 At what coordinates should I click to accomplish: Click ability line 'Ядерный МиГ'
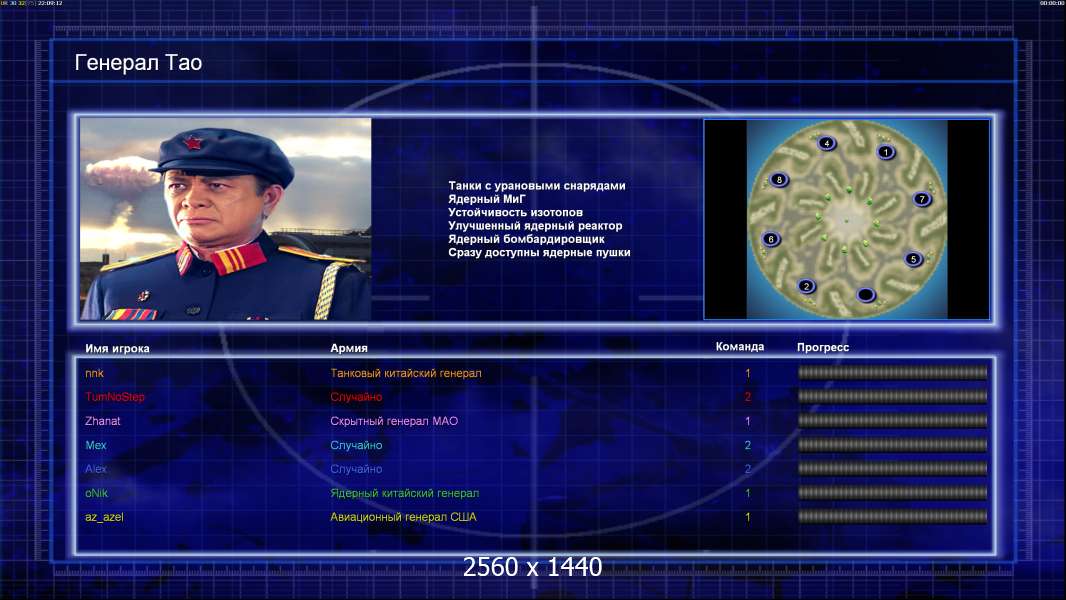[487, 199]
